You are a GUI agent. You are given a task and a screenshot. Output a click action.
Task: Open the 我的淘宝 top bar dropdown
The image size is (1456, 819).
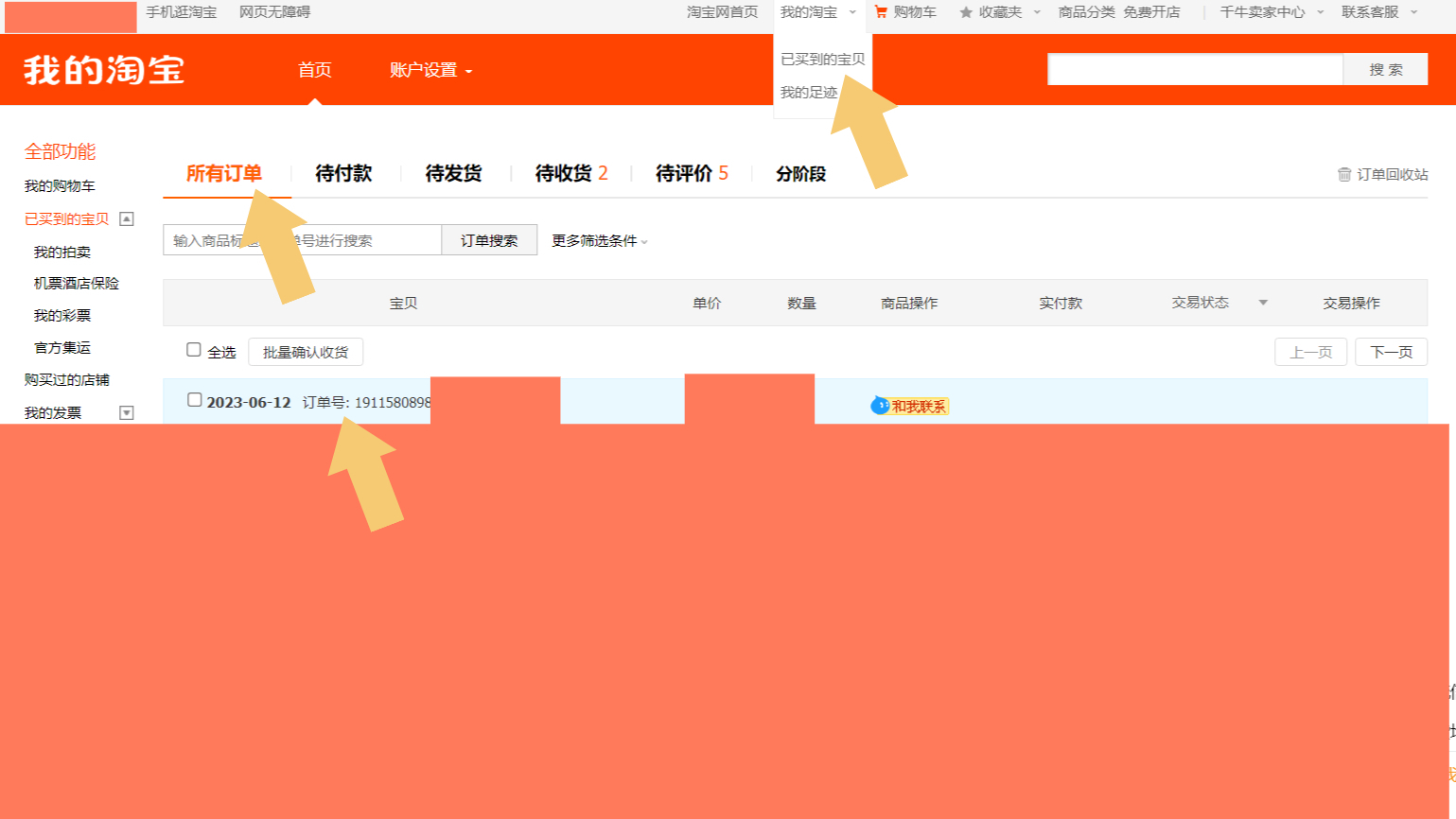click(x=817, y=12)
